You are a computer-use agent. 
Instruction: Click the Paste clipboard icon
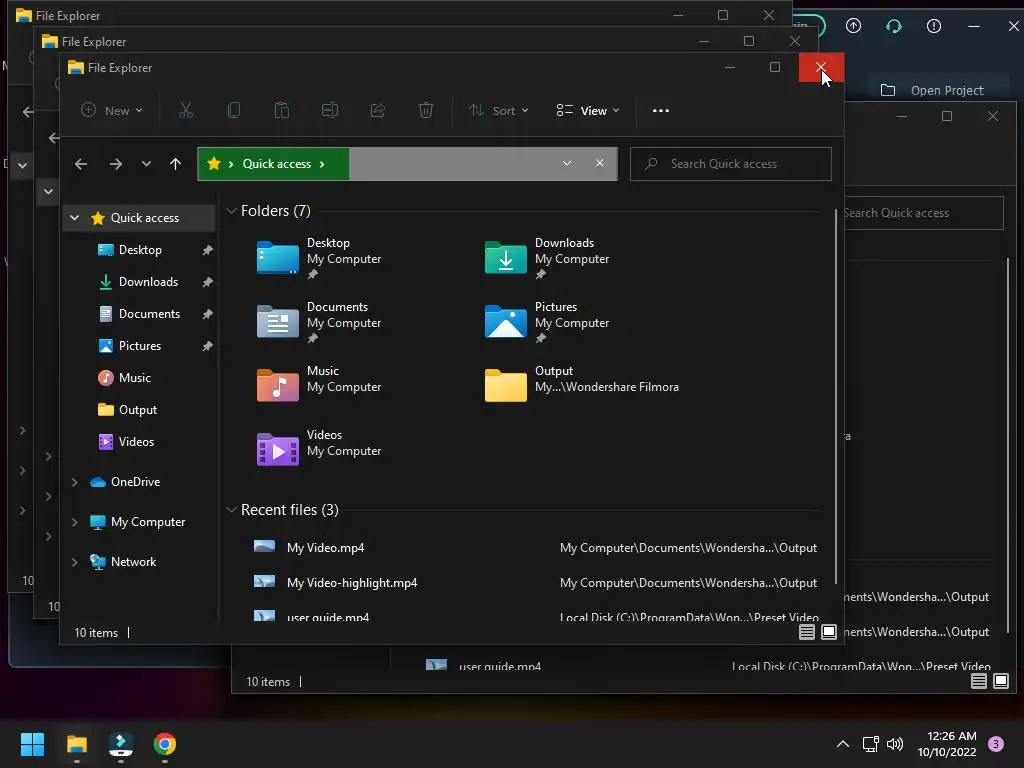pos(281,110)
